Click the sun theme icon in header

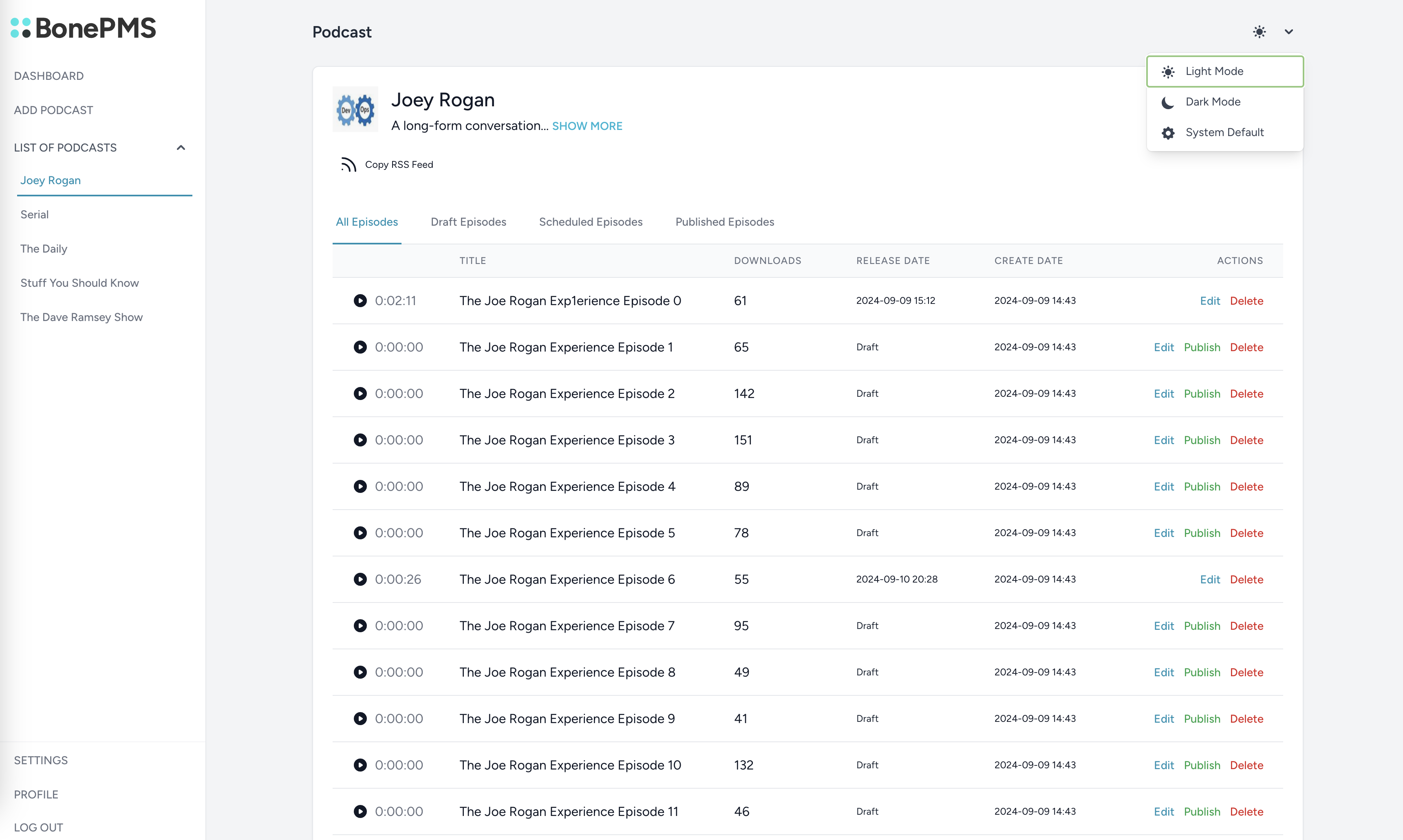point(1259,32)
